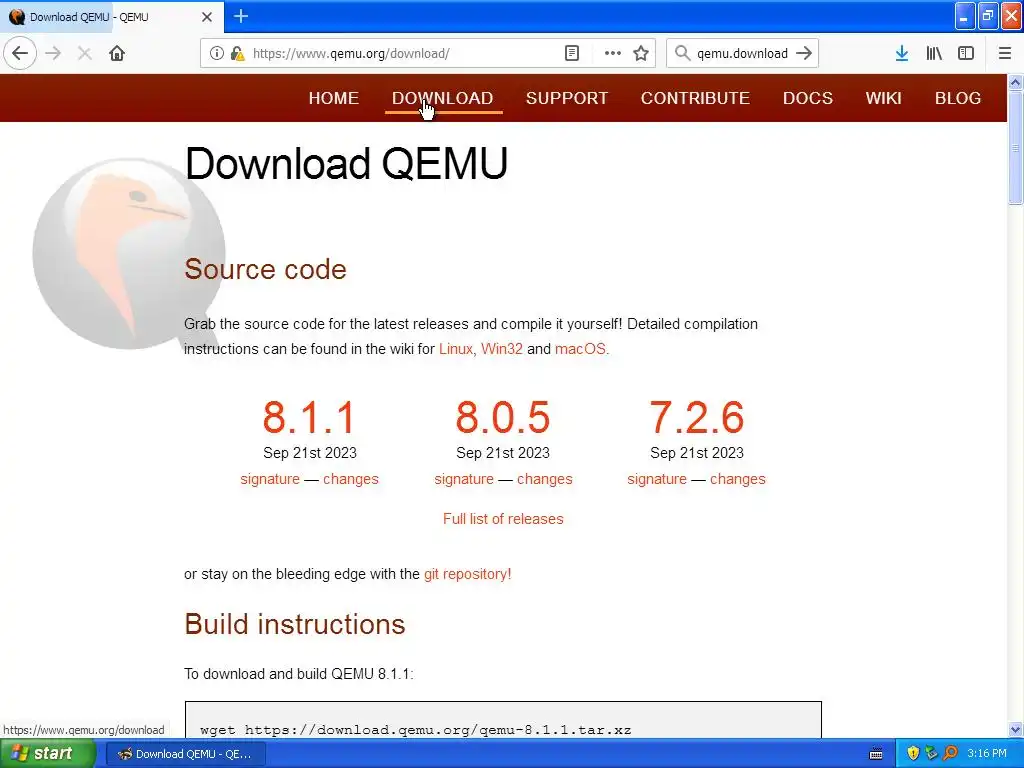Click the qemu.download search box
Viewport: 1024px width, 768px height.
pos(743,53)
